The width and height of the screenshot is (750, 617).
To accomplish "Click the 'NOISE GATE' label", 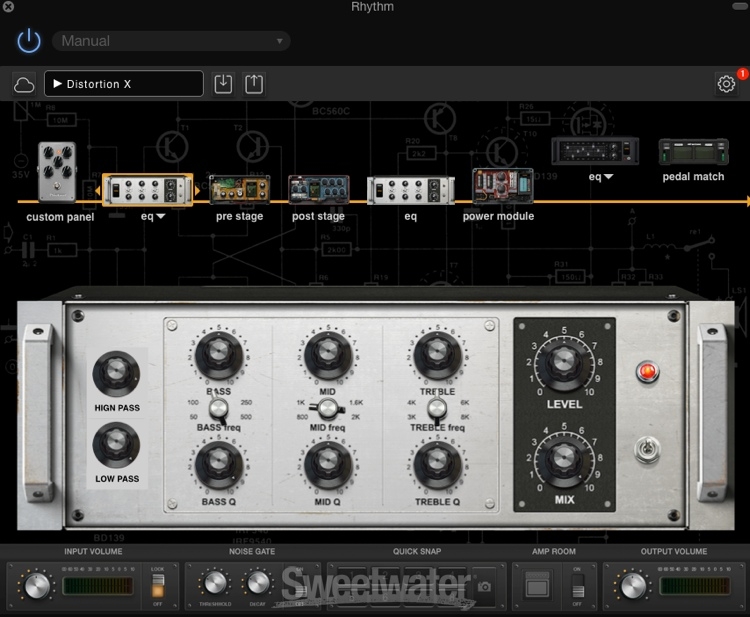I will 252,551.
